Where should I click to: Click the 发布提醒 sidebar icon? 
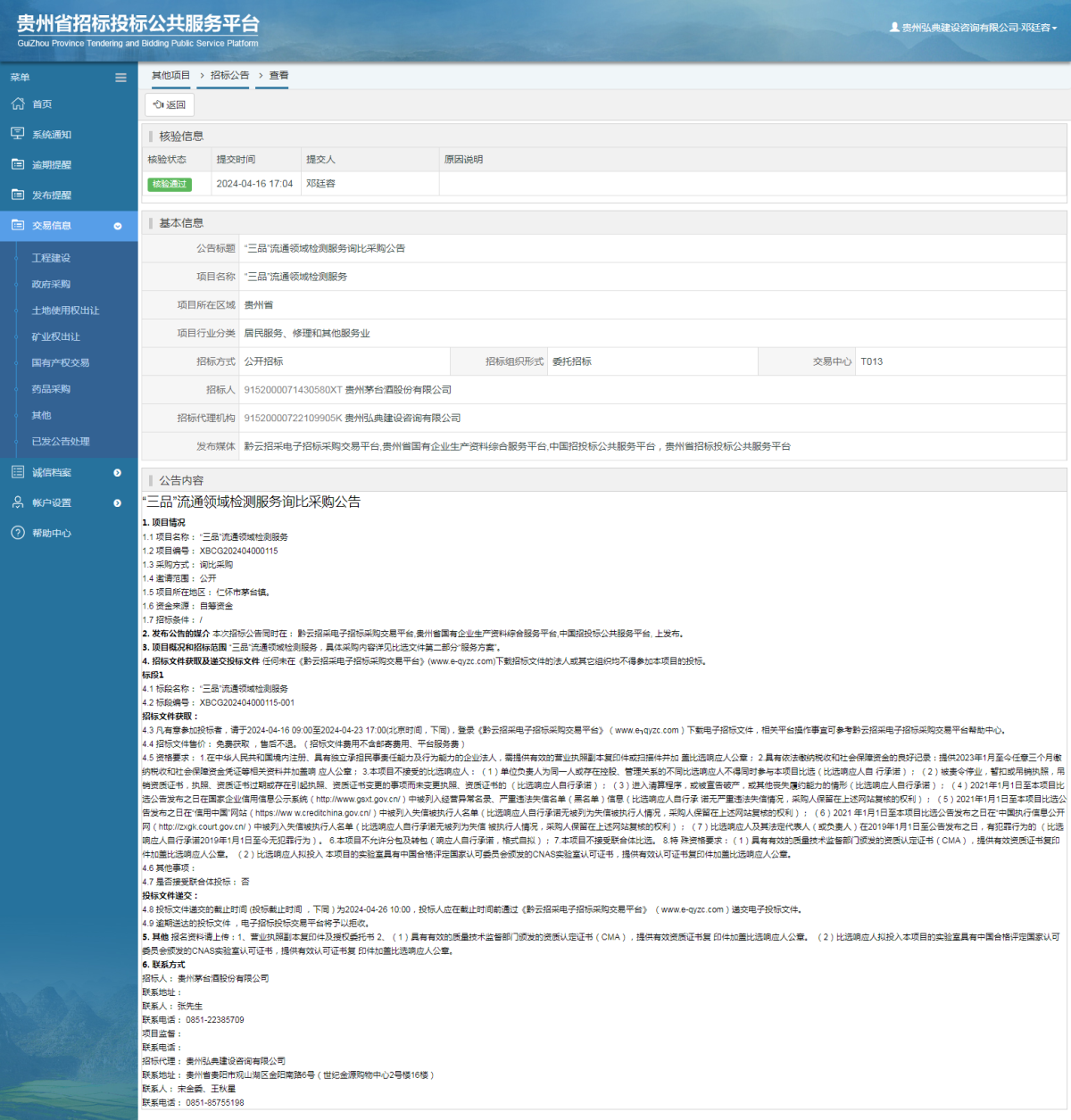(18, 195)
